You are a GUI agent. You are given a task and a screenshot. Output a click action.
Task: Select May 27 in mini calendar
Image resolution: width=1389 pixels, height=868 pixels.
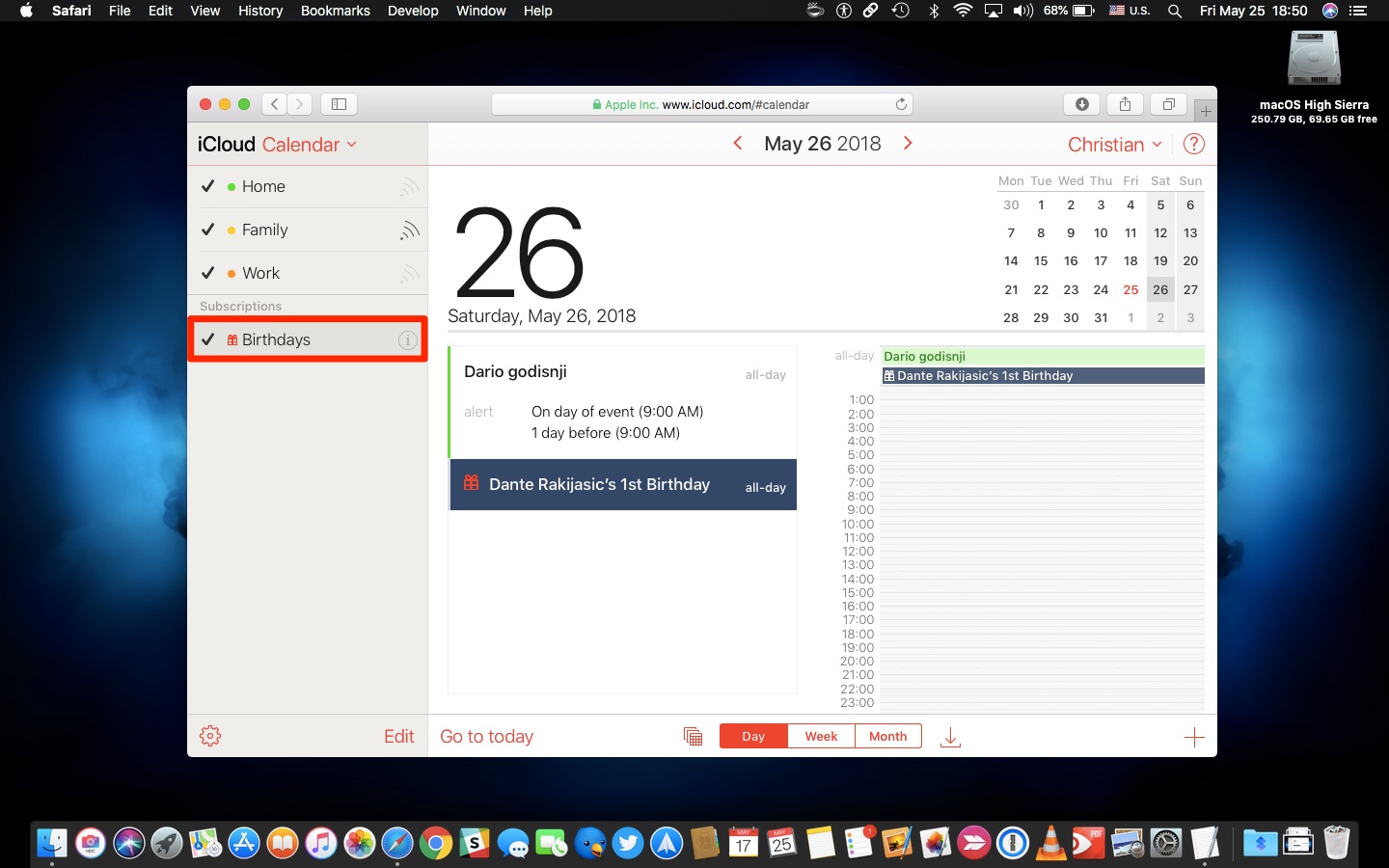coord(1190,289)
